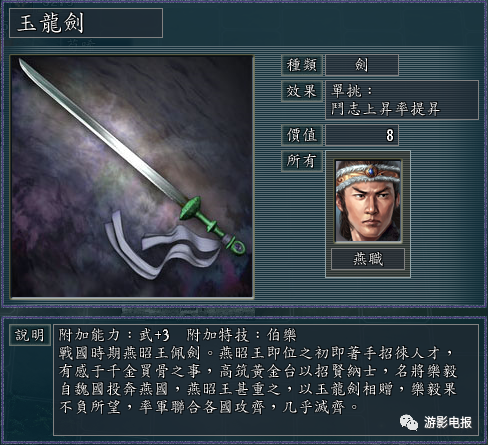The width and height of the screenshot is (488, 445).
Task: Click the sword history description paragraph
Action: (x=257, y=380)
